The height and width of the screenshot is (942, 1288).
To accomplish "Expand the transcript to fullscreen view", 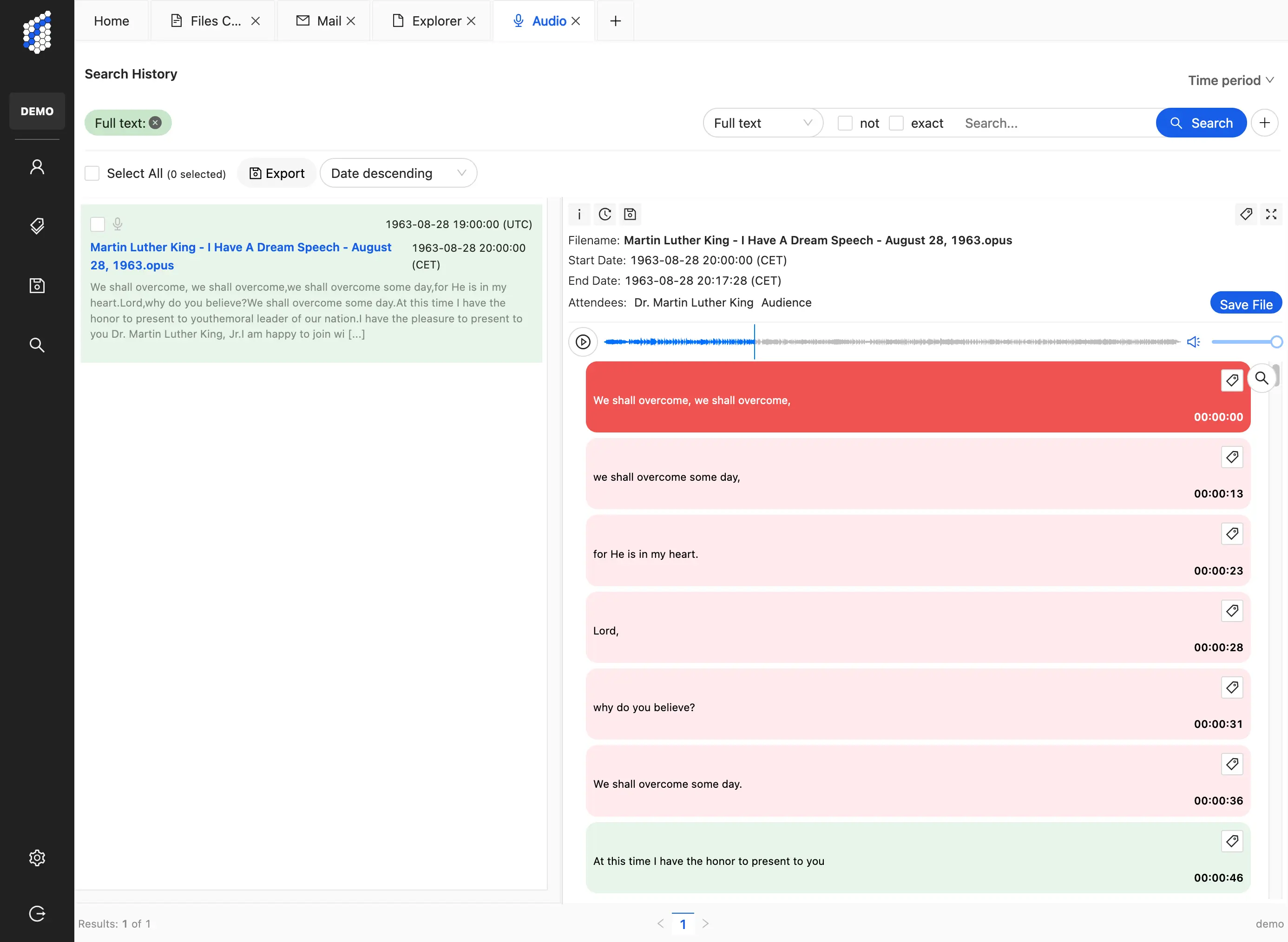I will pyautogui.click(x=1271, y=215).
